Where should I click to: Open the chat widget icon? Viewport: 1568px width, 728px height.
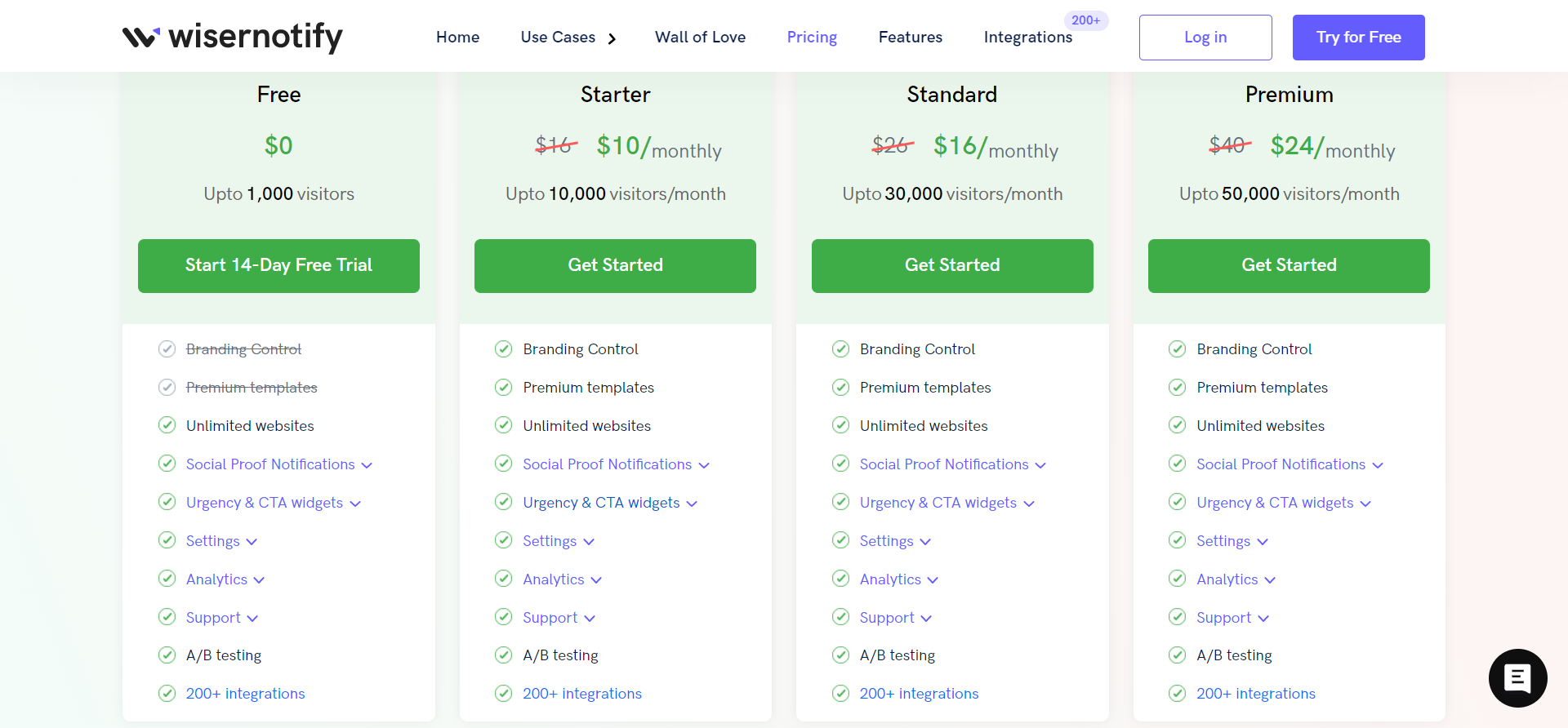tap(1517, 677)
